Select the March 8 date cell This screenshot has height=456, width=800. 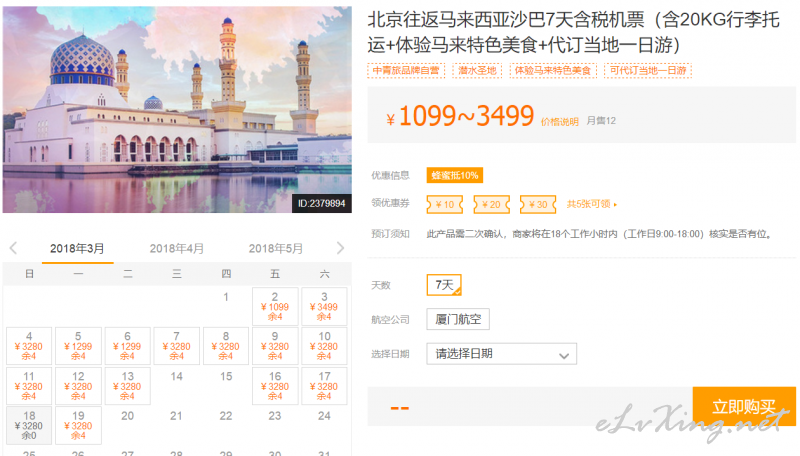coord(226,346)
